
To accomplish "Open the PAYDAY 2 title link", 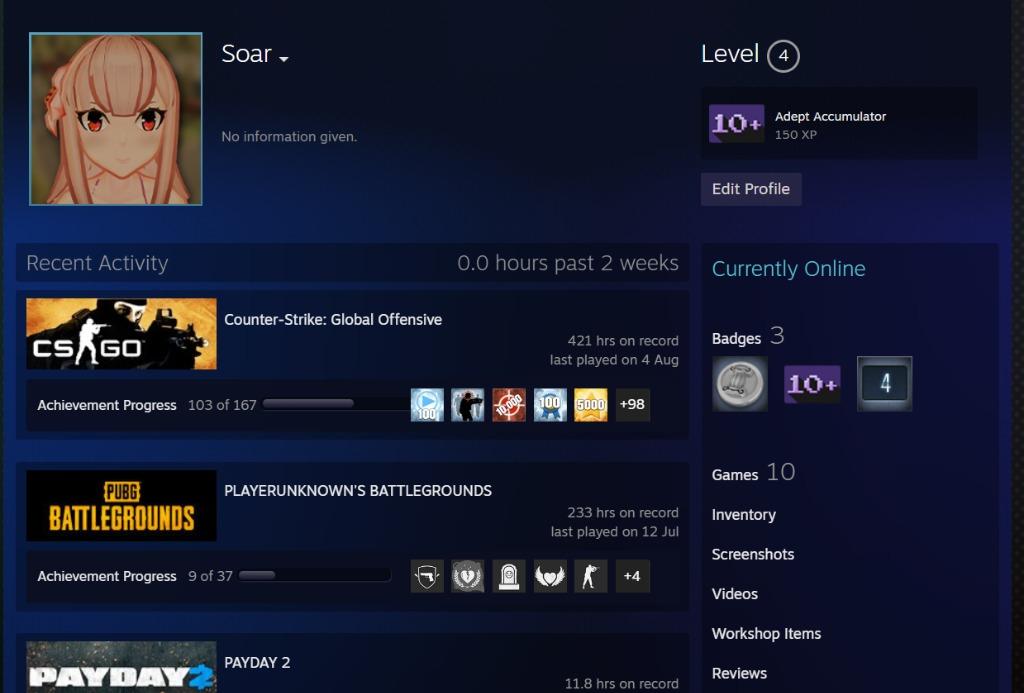I will coord(257,662).
